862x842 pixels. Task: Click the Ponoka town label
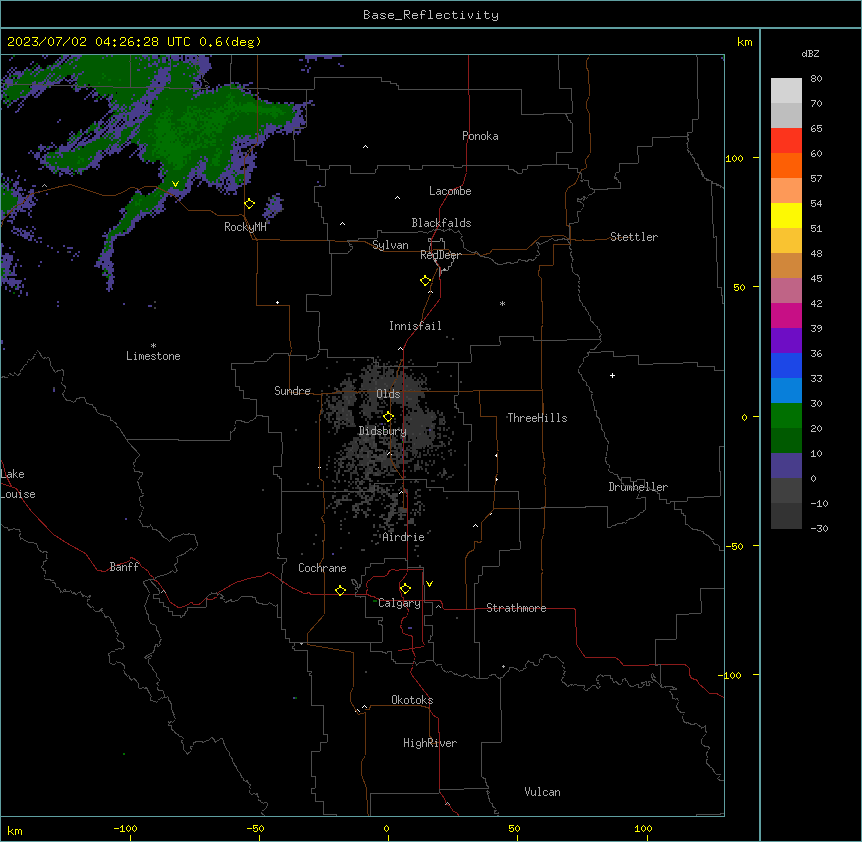[480, 136]
